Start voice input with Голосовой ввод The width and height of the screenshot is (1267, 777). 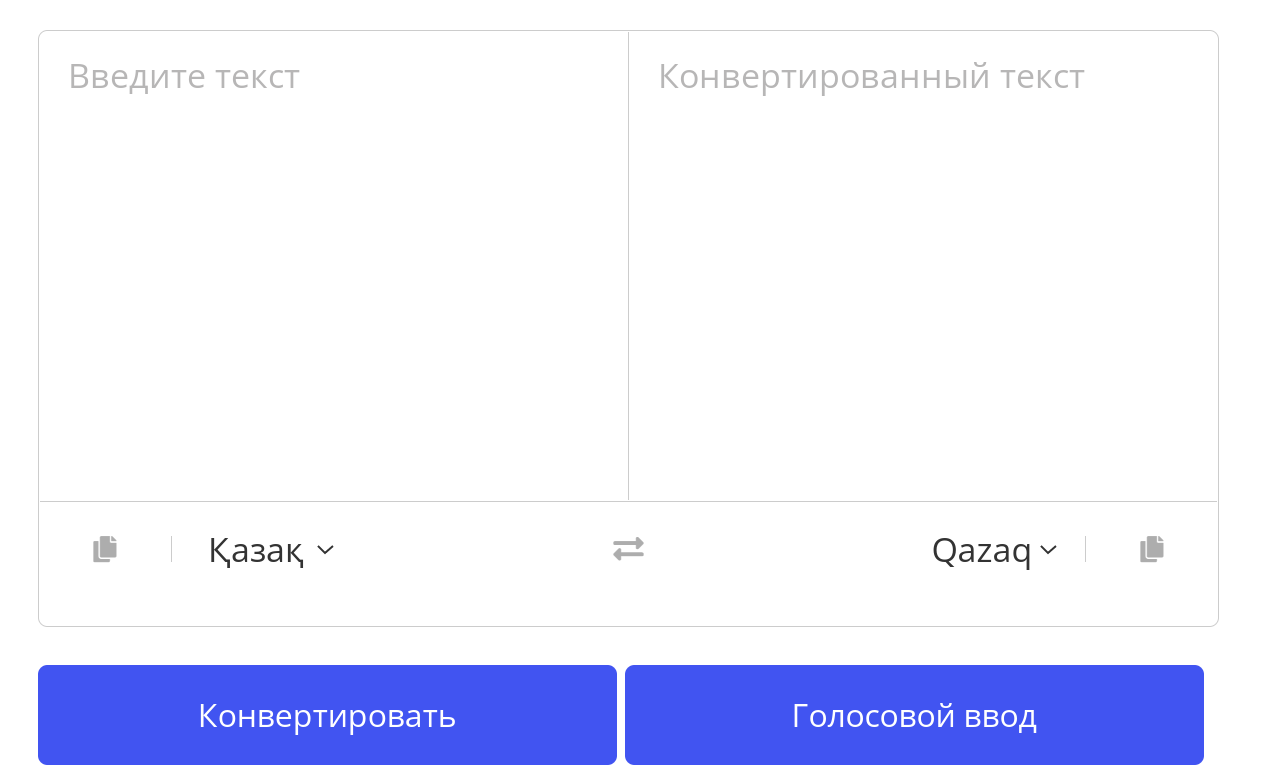914,715
